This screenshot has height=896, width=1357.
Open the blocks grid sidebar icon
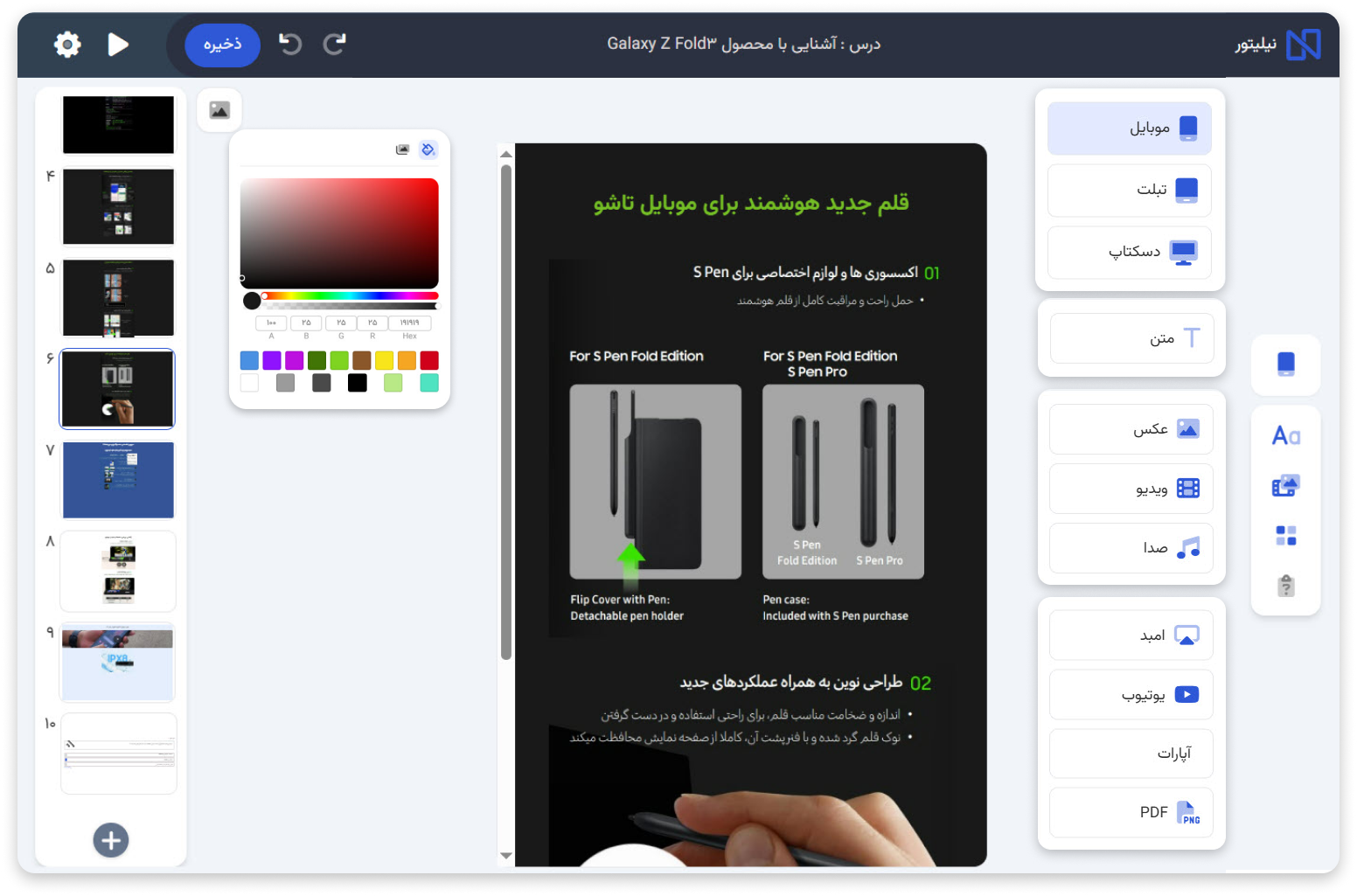point(1285,536)
